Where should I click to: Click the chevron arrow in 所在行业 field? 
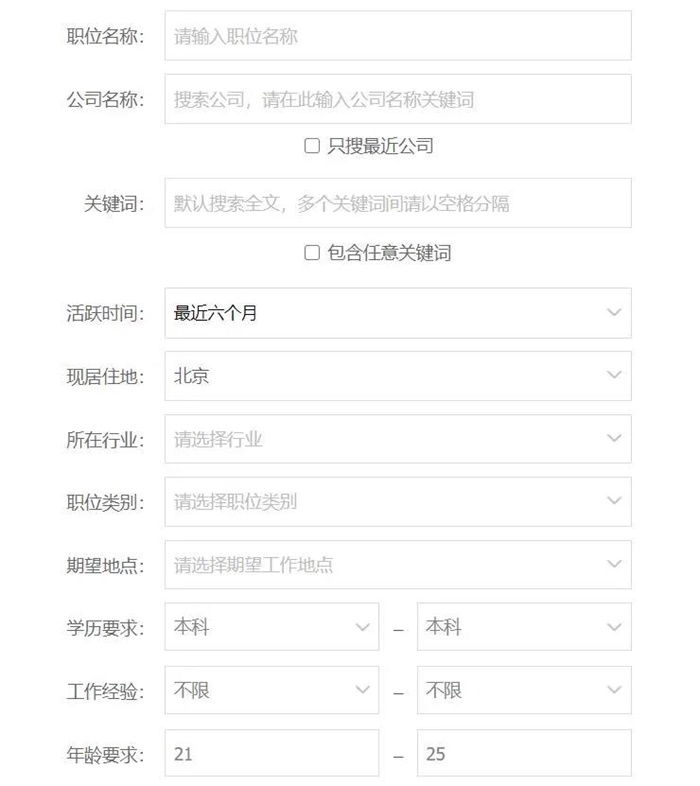(614, 439)
